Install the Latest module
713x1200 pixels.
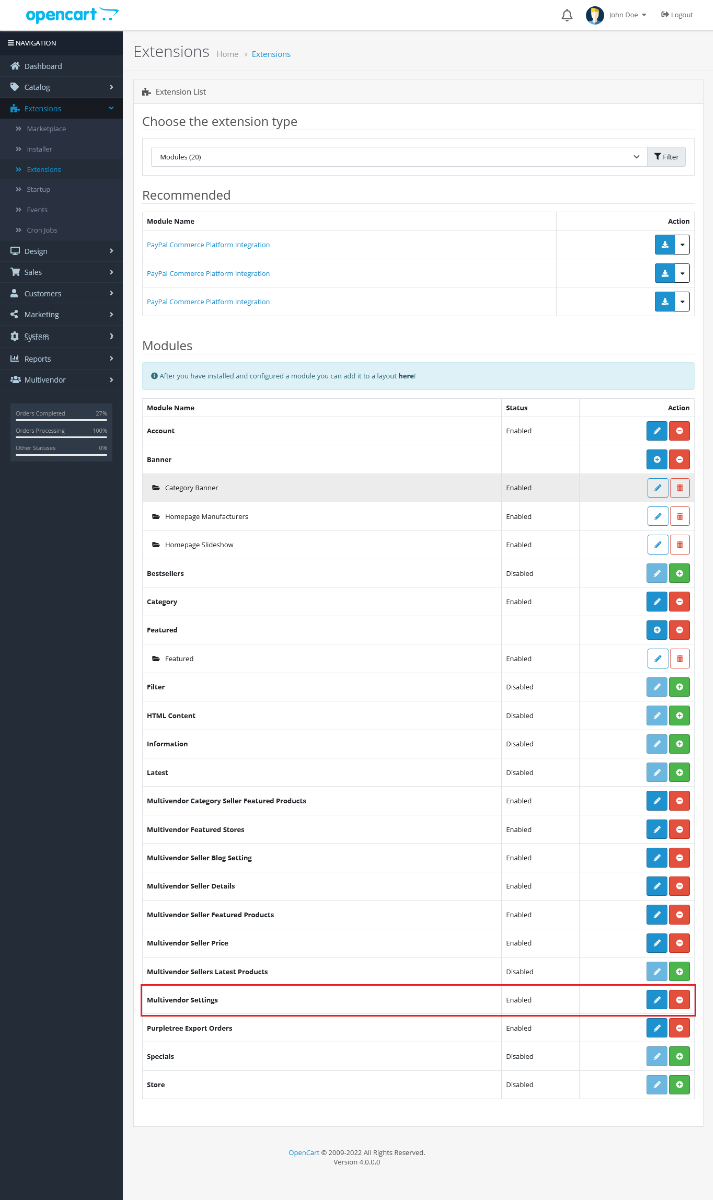click(679, 773)
